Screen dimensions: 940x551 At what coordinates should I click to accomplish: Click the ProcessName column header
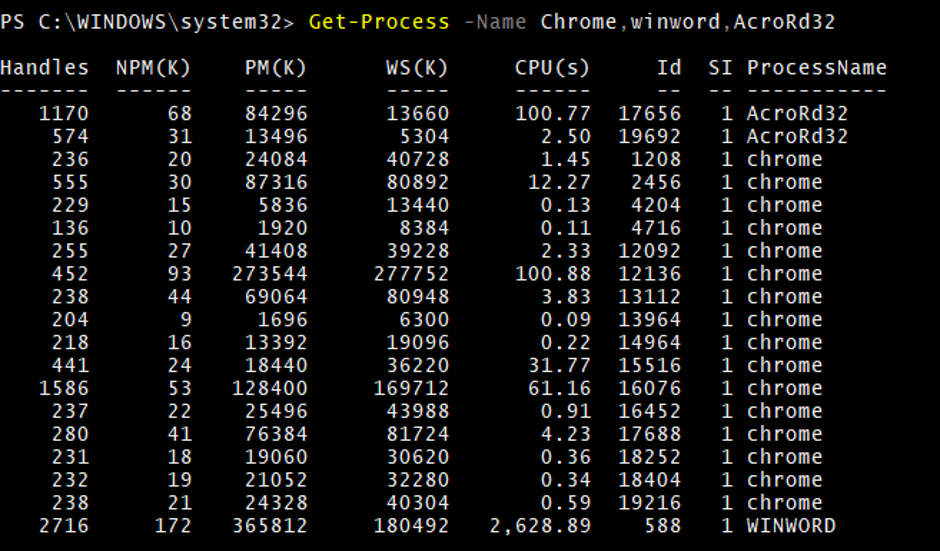[x=817, y=68]
